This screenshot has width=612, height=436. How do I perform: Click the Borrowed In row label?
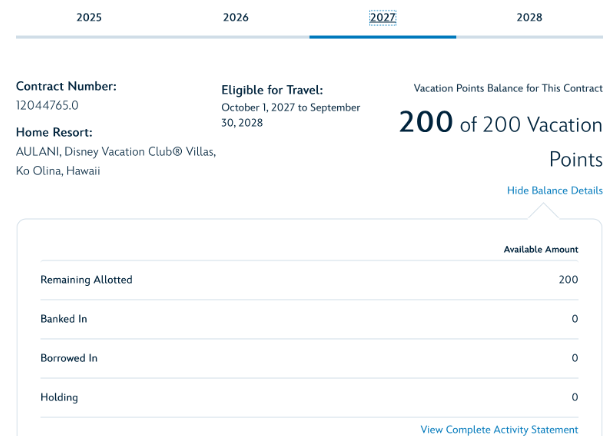click(69, 358)
